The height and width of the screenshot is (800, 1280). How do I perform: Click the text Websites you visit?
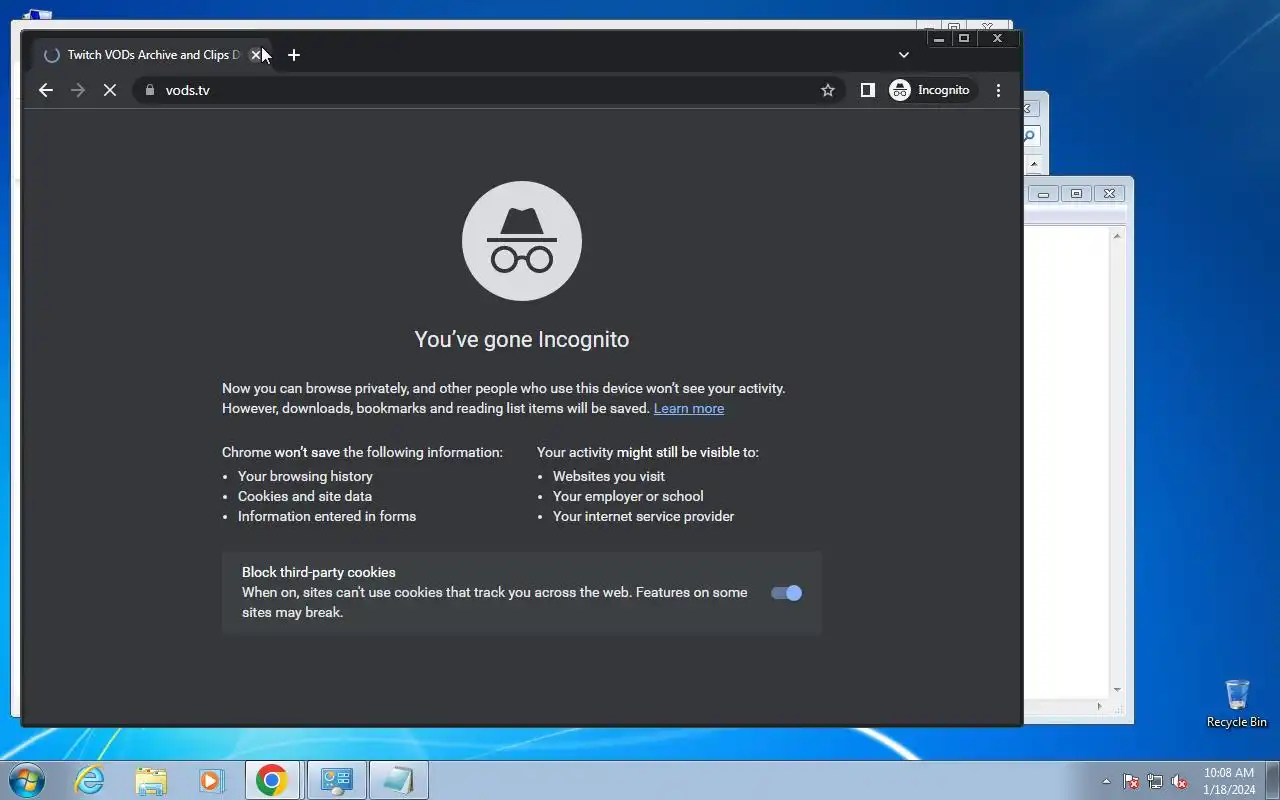click(x=609, y=476)
